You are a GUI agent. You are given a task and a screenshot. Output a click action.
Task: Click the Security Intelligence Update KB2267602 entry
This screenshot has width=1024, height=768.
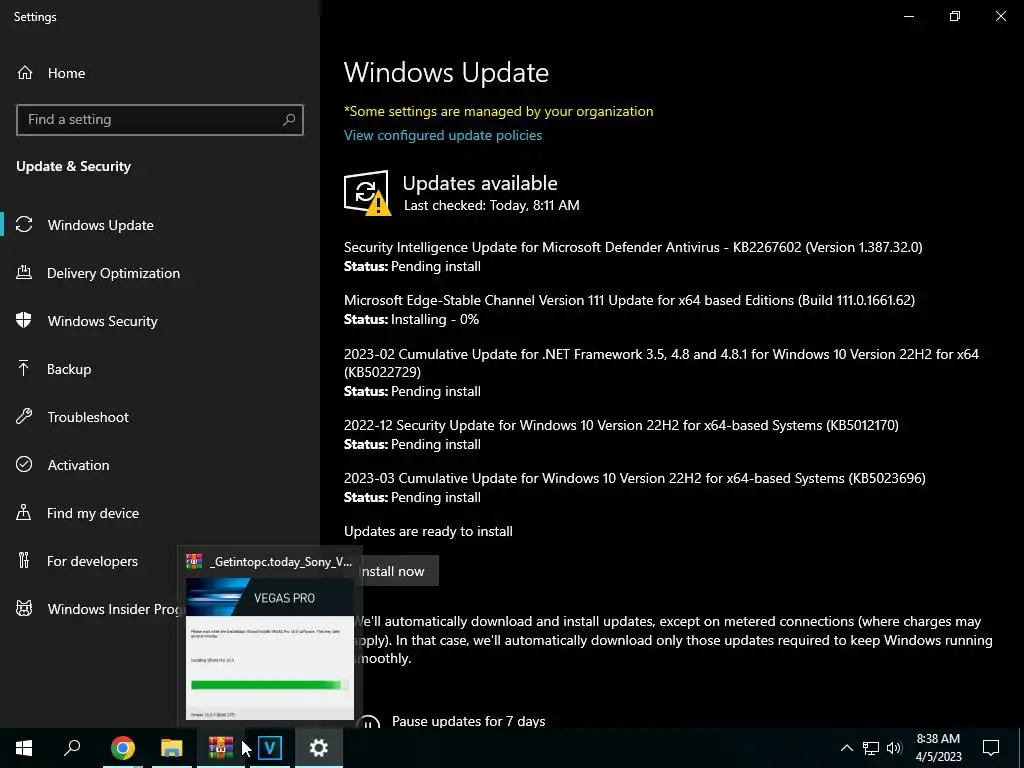click(633, 248)
